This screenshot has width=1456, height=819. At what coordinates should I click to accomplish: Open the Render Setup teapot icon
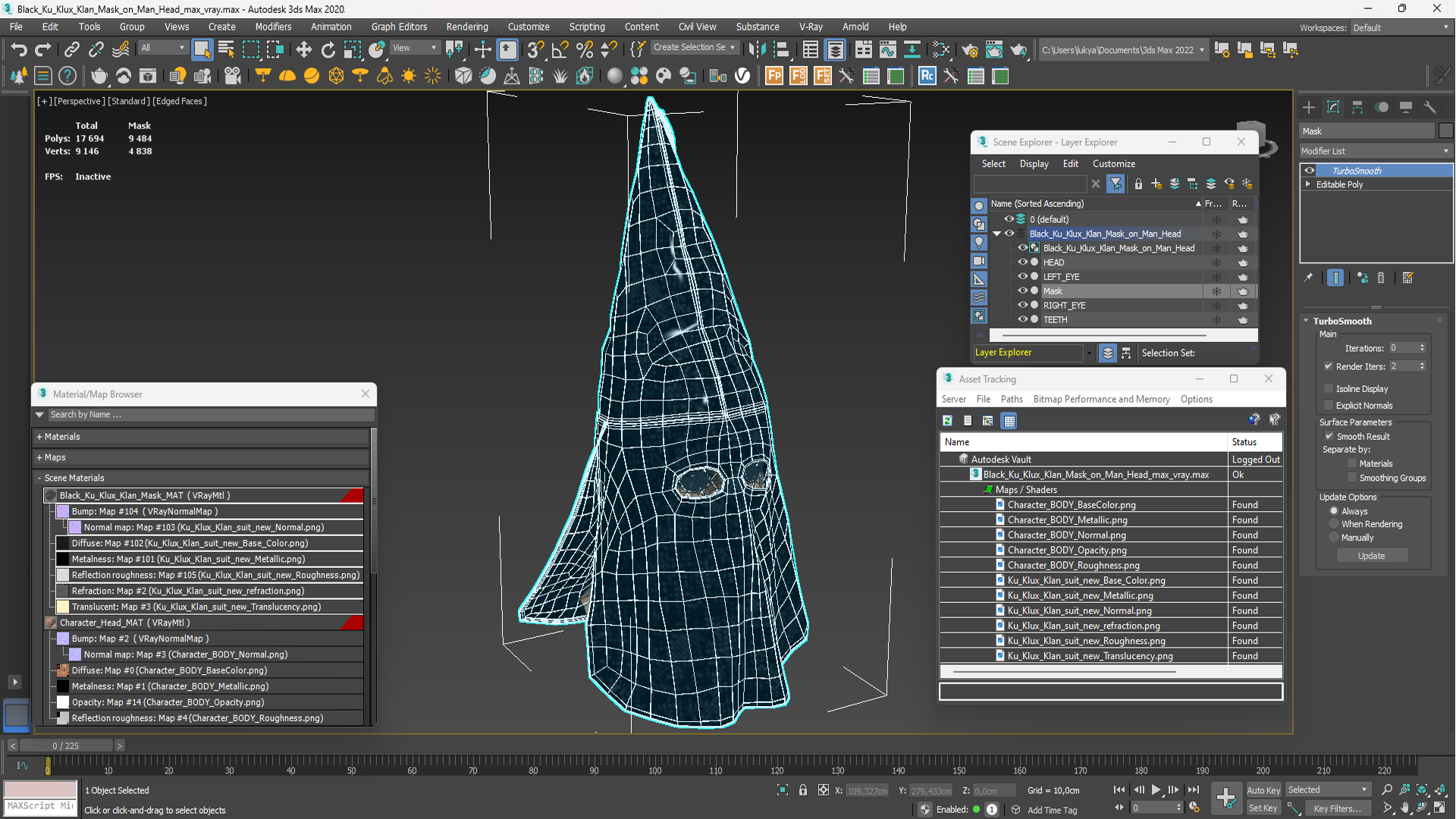click(969, 50)
